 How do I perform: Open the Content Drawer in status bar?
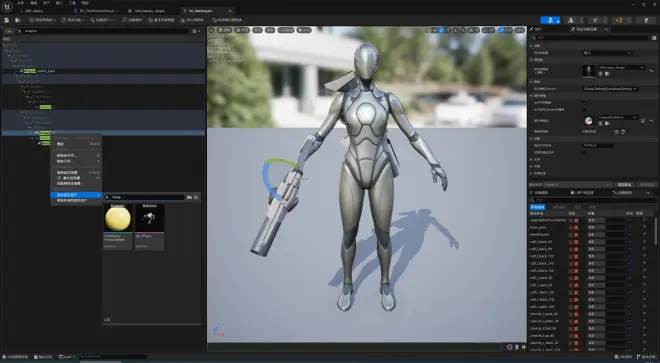coord(16,357)
